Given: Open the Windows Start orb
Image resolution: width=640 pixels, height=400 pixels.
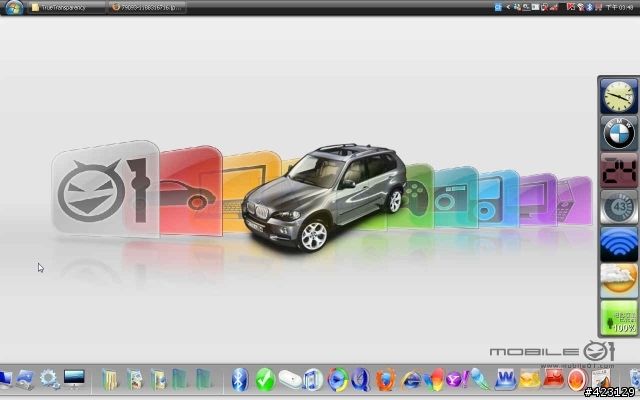Looking at the screenshot, I should pos(13,7).
